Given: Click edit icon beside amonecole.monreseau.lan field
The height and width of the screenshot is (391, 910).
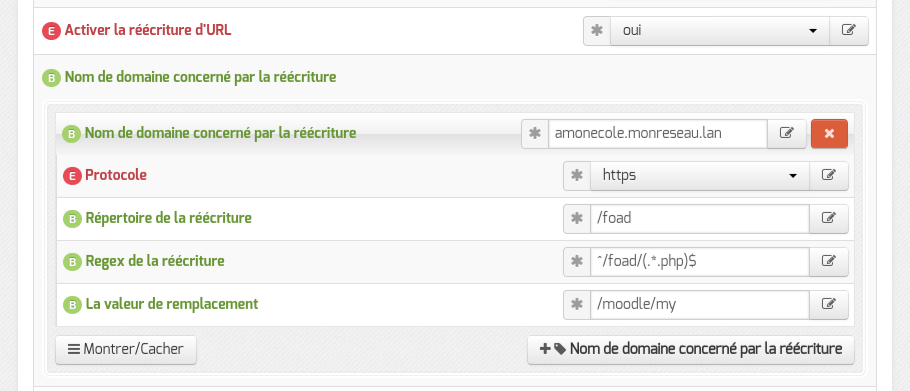Looking at the screenshot, I should (x=786, y=133).
